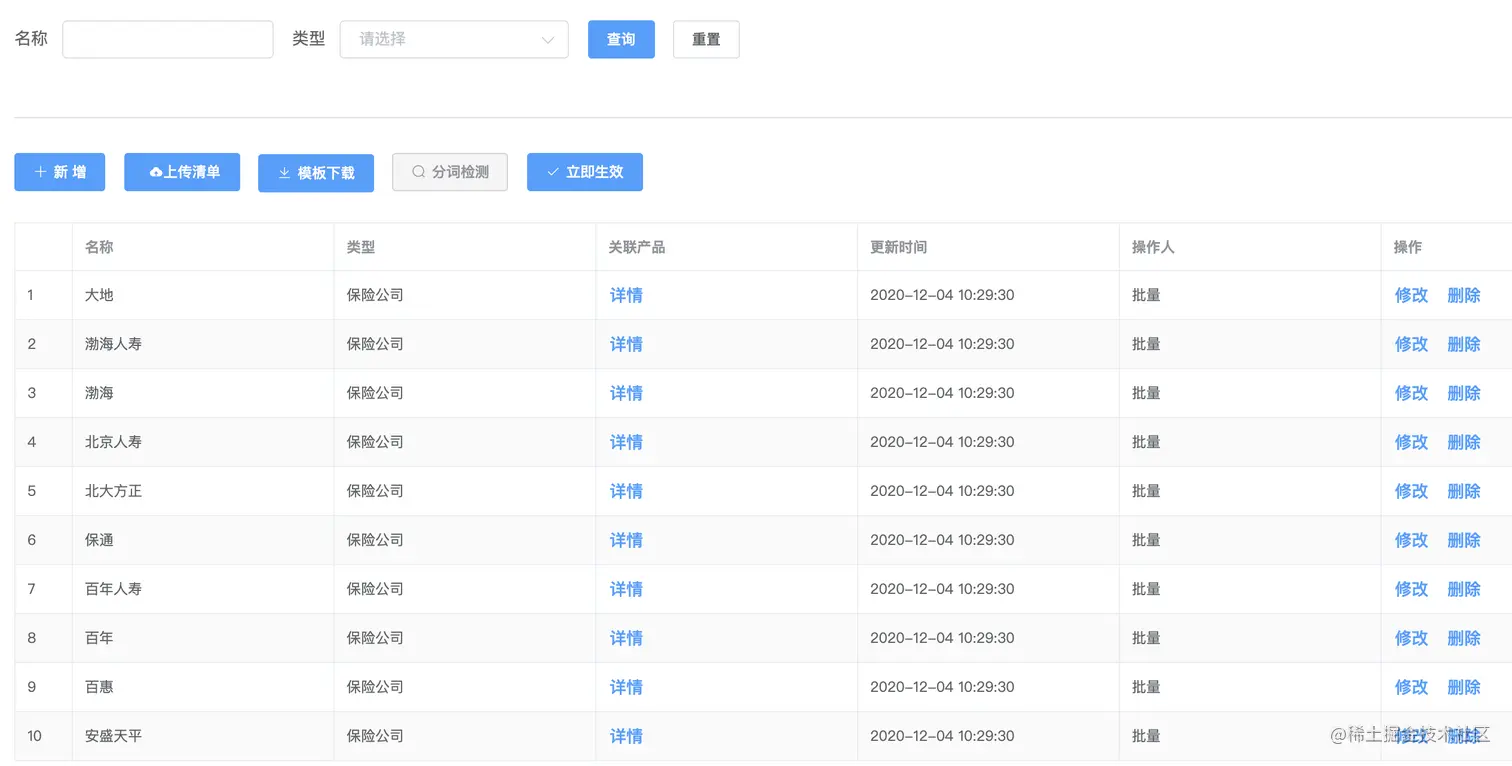Click the plus icon on 新增 button
Image resolution: width=1512 pixels, height=766 pixels.
41,172
